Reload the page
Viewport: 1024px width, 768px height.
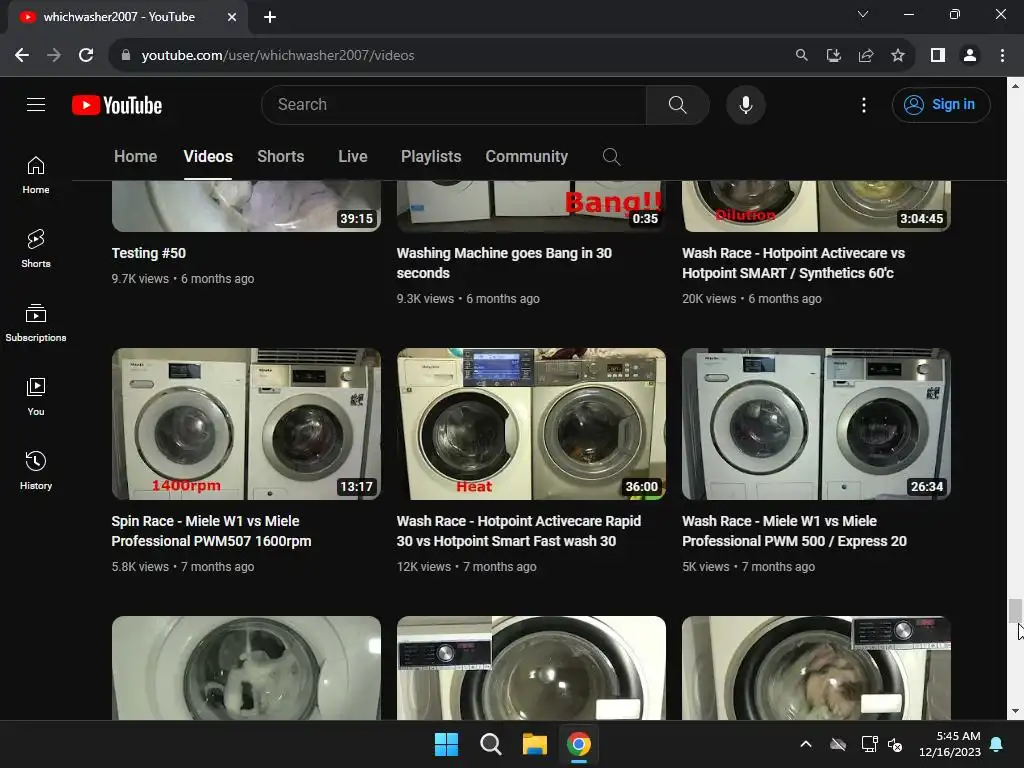(x=86, y=56)
